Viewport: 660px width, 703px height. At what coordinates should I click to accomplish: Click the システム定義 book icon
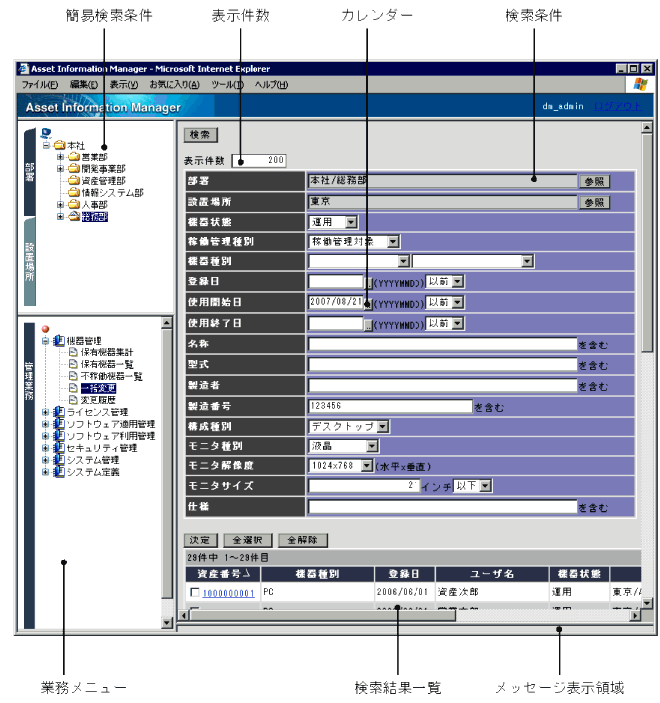pos(59,472)
